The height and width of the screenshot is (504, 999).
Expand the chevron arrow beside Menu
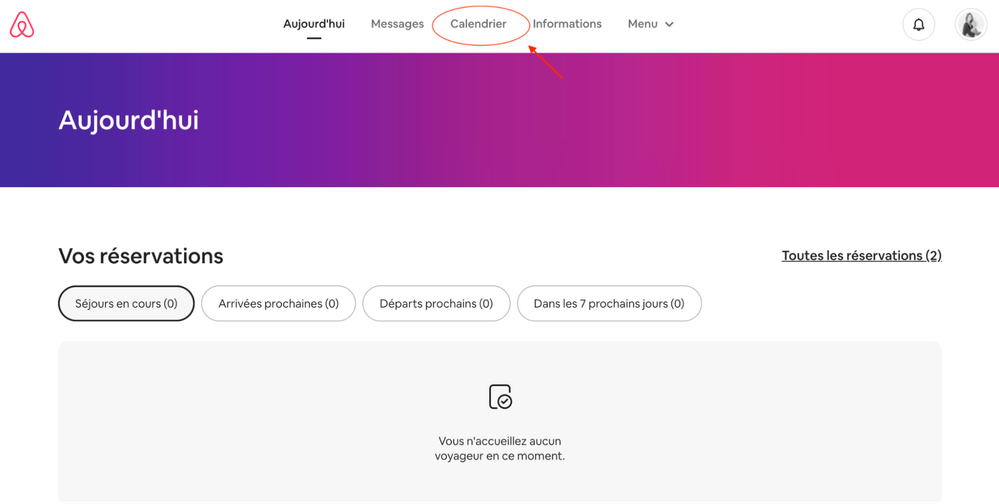click(x=669, y=25)
